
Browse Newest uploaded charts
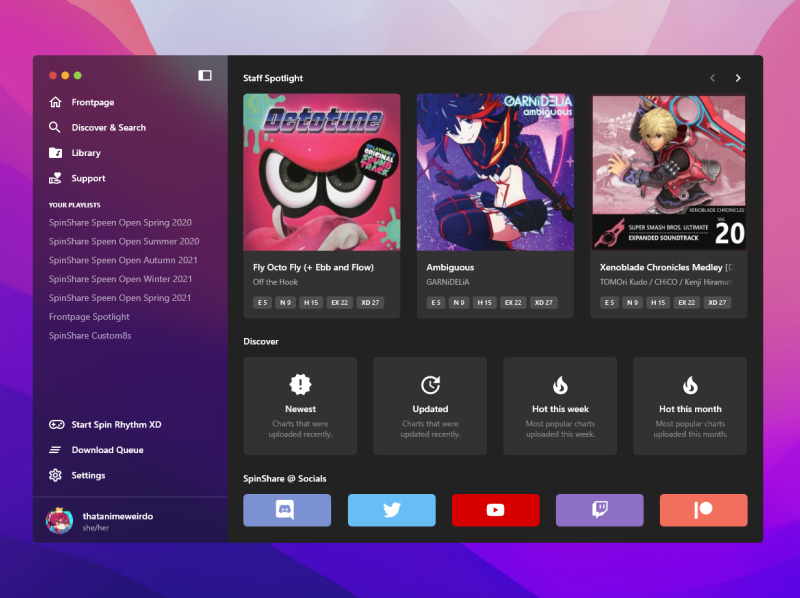pyautogui.click(x=300, y=406)
